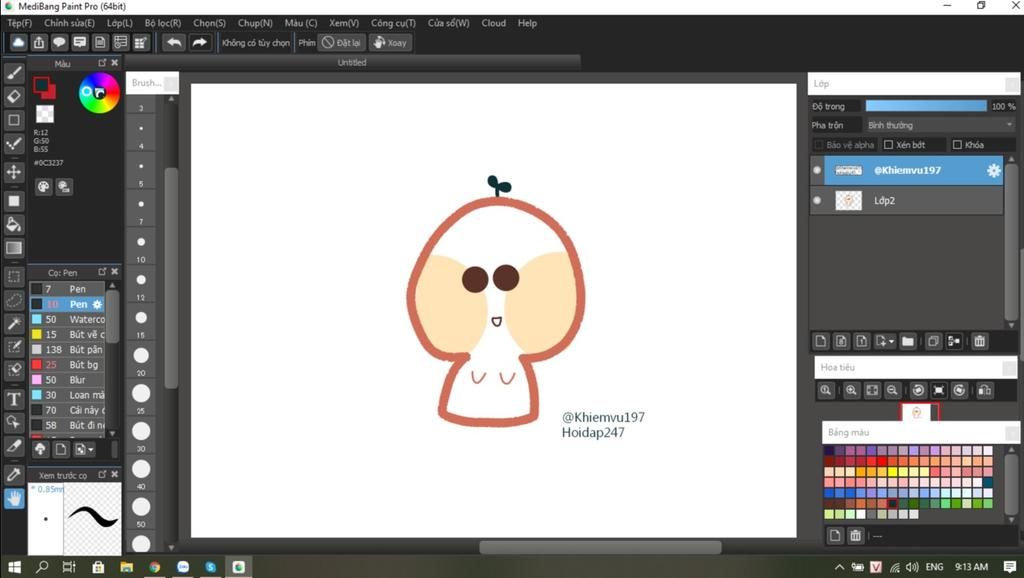Toggle the Bảo vệ alpha checkbox
This screenshot has height=578, width=1024.
818,145
